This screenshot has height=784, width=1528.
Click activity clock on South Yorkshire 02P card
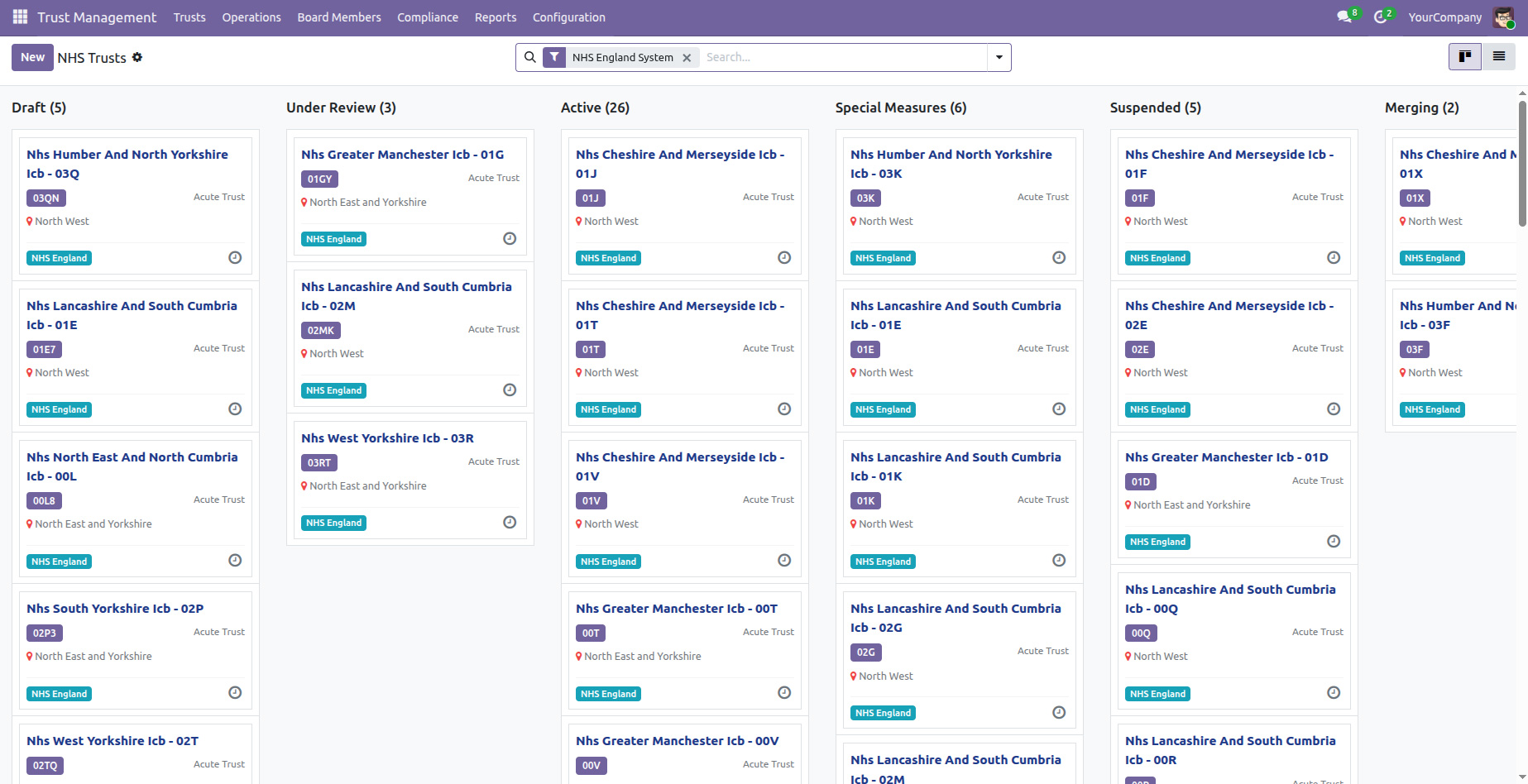(235, 693)
